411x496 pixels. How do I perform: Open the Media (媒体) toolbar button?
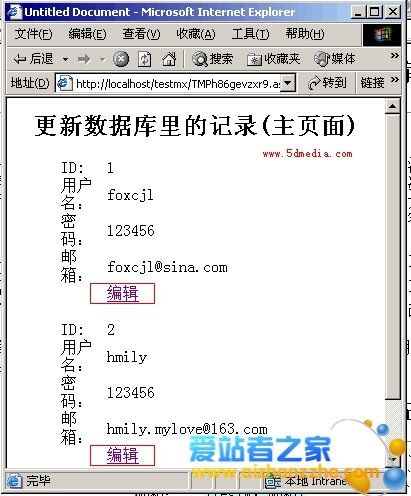[x=335, y=59]
